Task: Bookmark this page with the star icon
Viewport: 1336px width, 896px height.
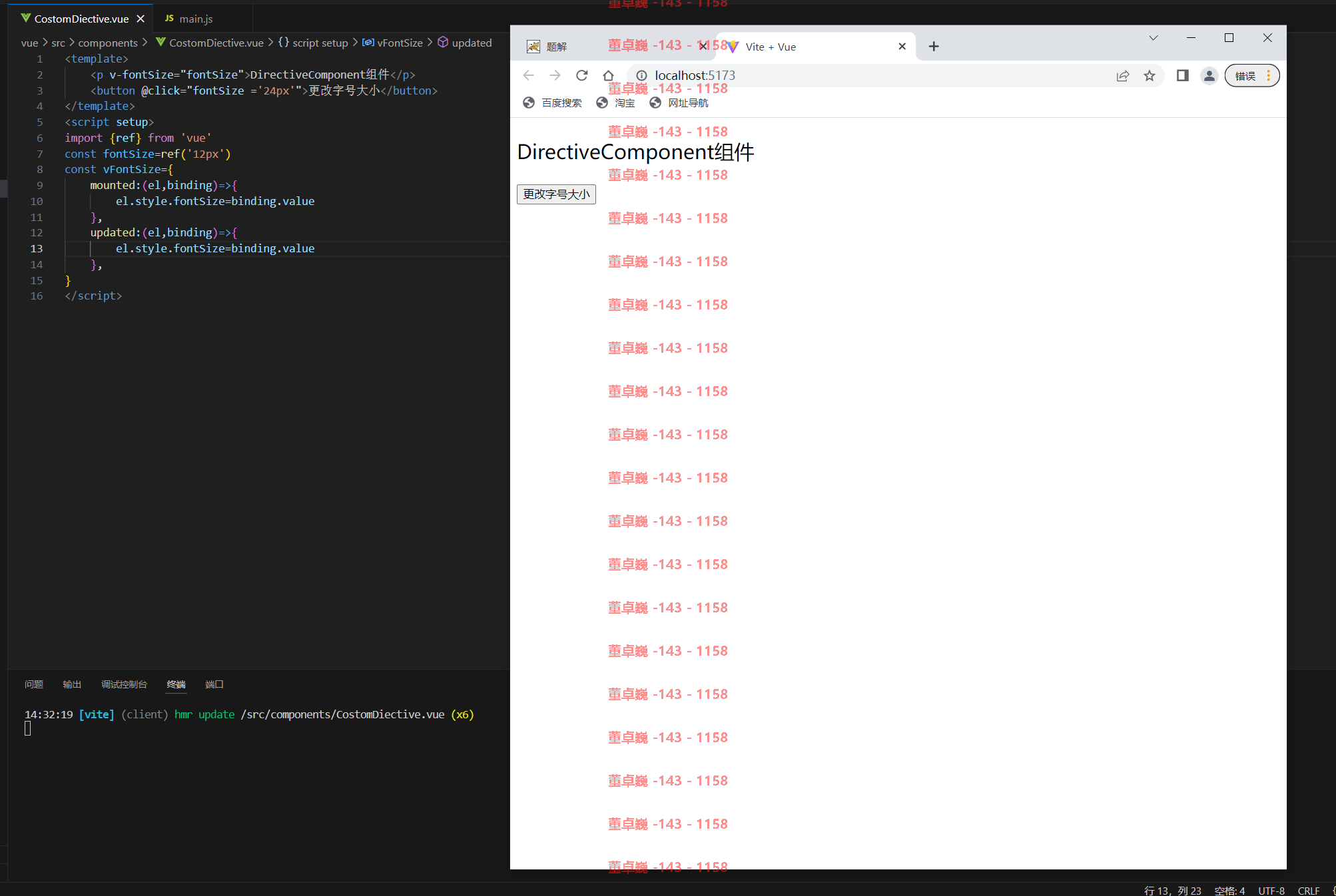Action: (x=1150, y=76)
